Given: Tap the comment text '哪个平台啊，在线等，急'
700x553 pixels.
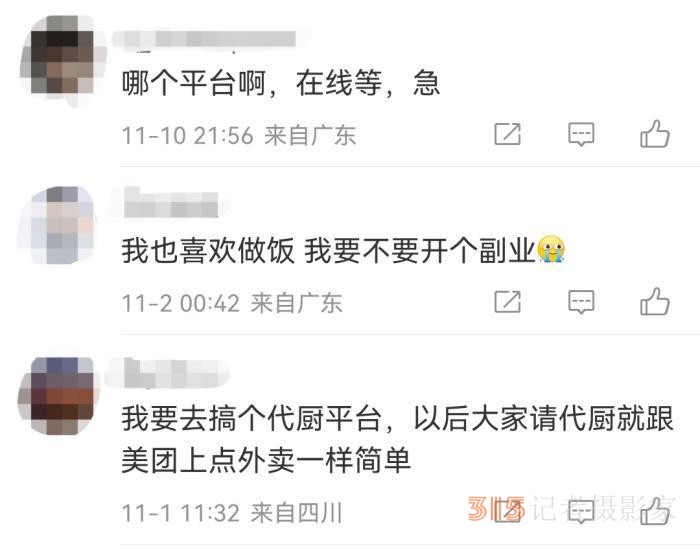Looking at the screenshot, I should (x=281, y=83).
